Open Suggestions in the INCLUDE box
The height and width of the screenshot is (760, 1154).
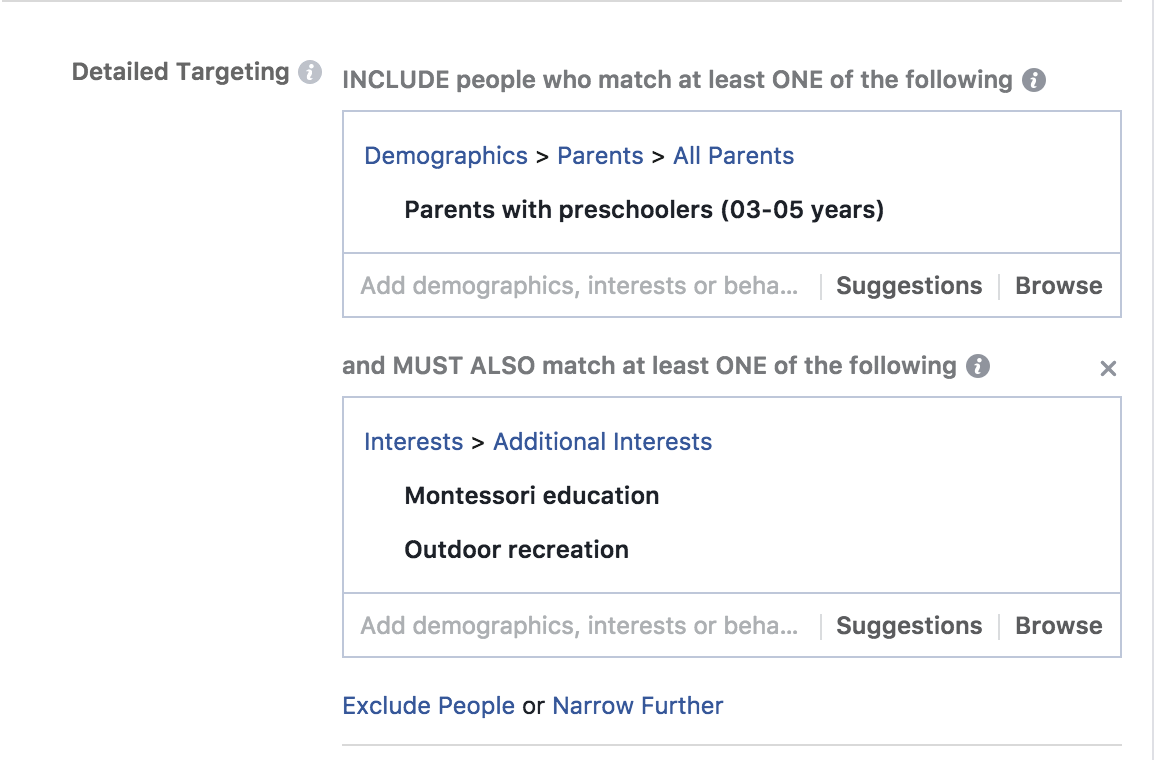[909, 286]
